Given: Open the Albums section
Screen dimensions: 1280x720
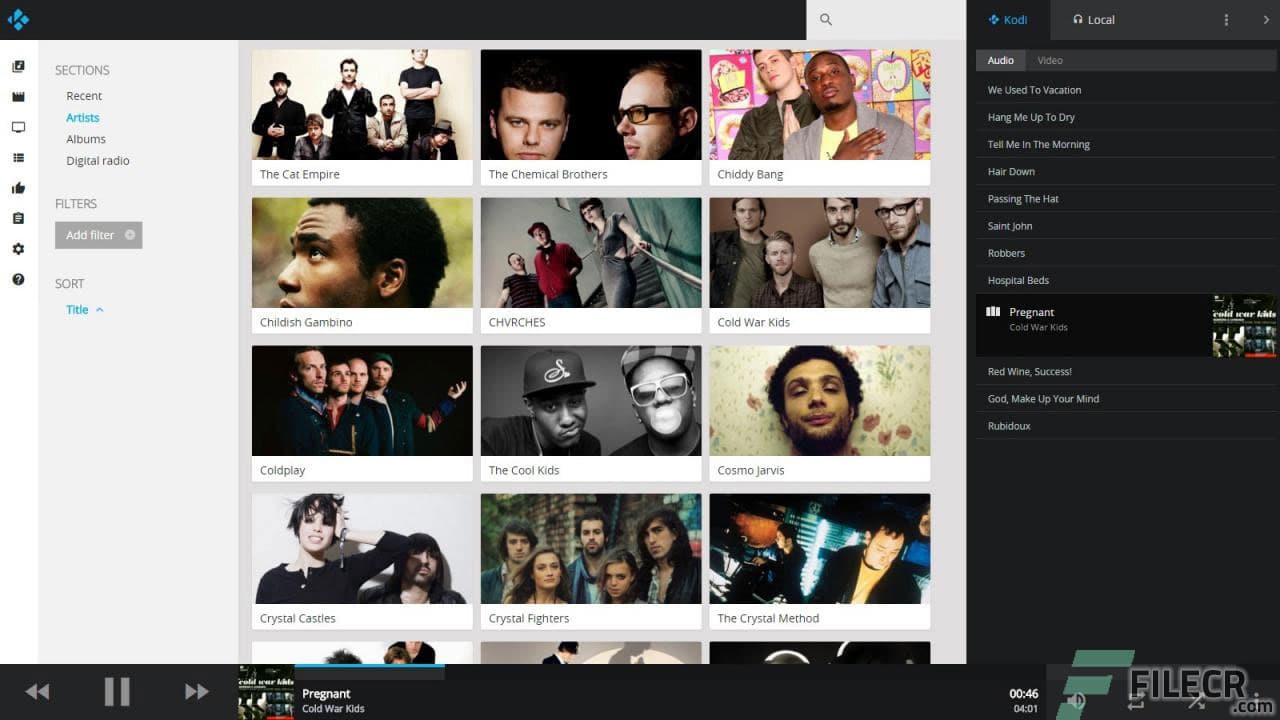Looking at the screenshot, I should click(86, 139).
